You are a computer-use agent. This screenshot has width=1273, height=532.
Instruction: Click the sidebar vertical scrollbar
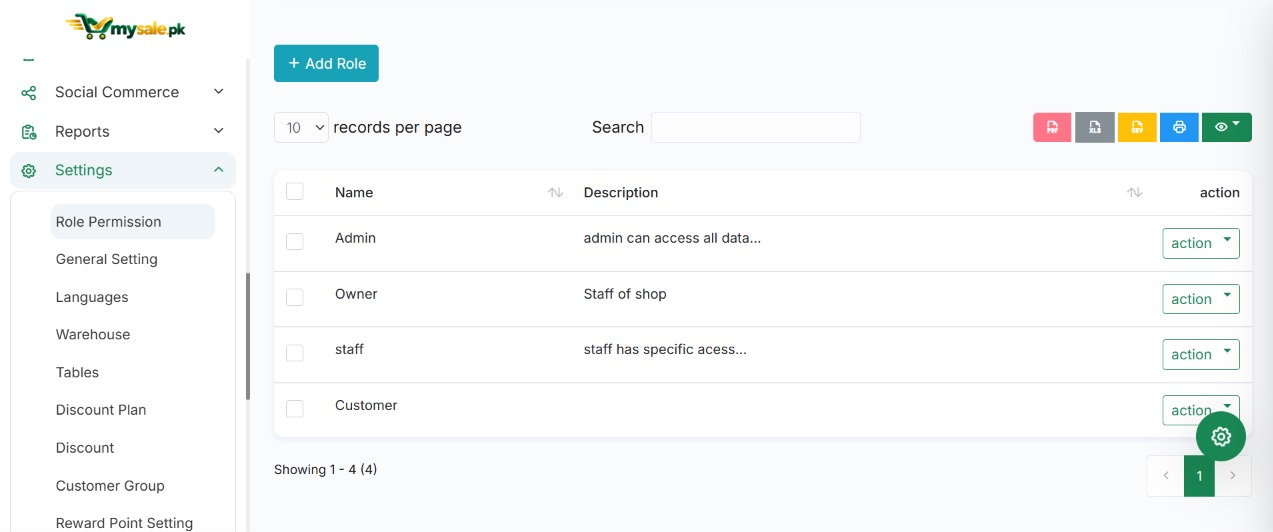(248, 336)
